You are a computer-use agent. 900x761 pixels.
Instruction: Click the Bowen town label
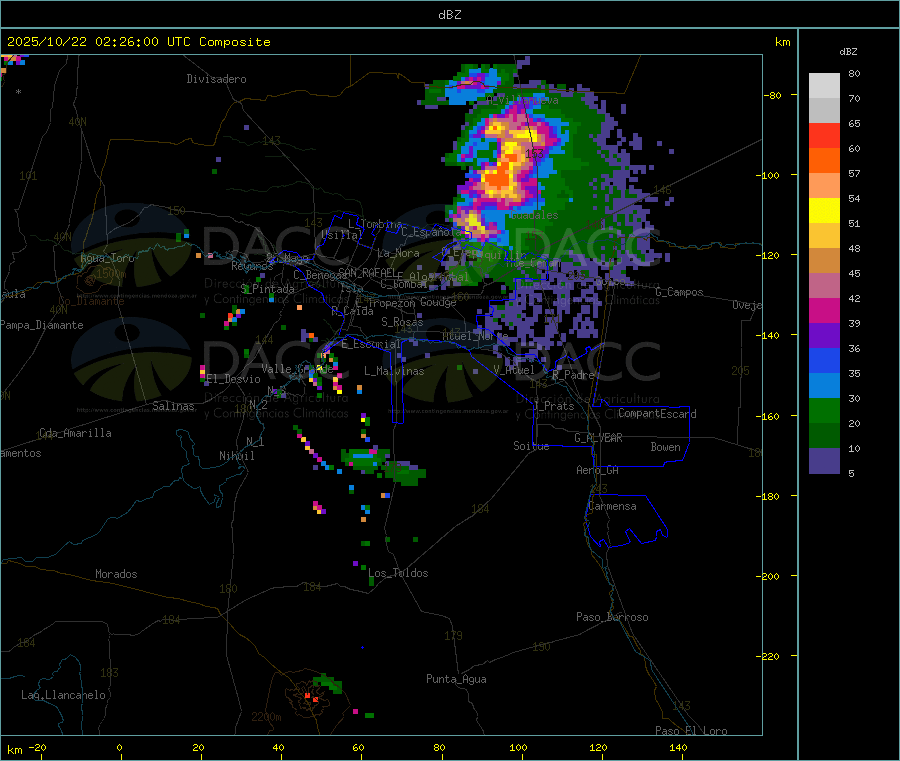(666, 447)
